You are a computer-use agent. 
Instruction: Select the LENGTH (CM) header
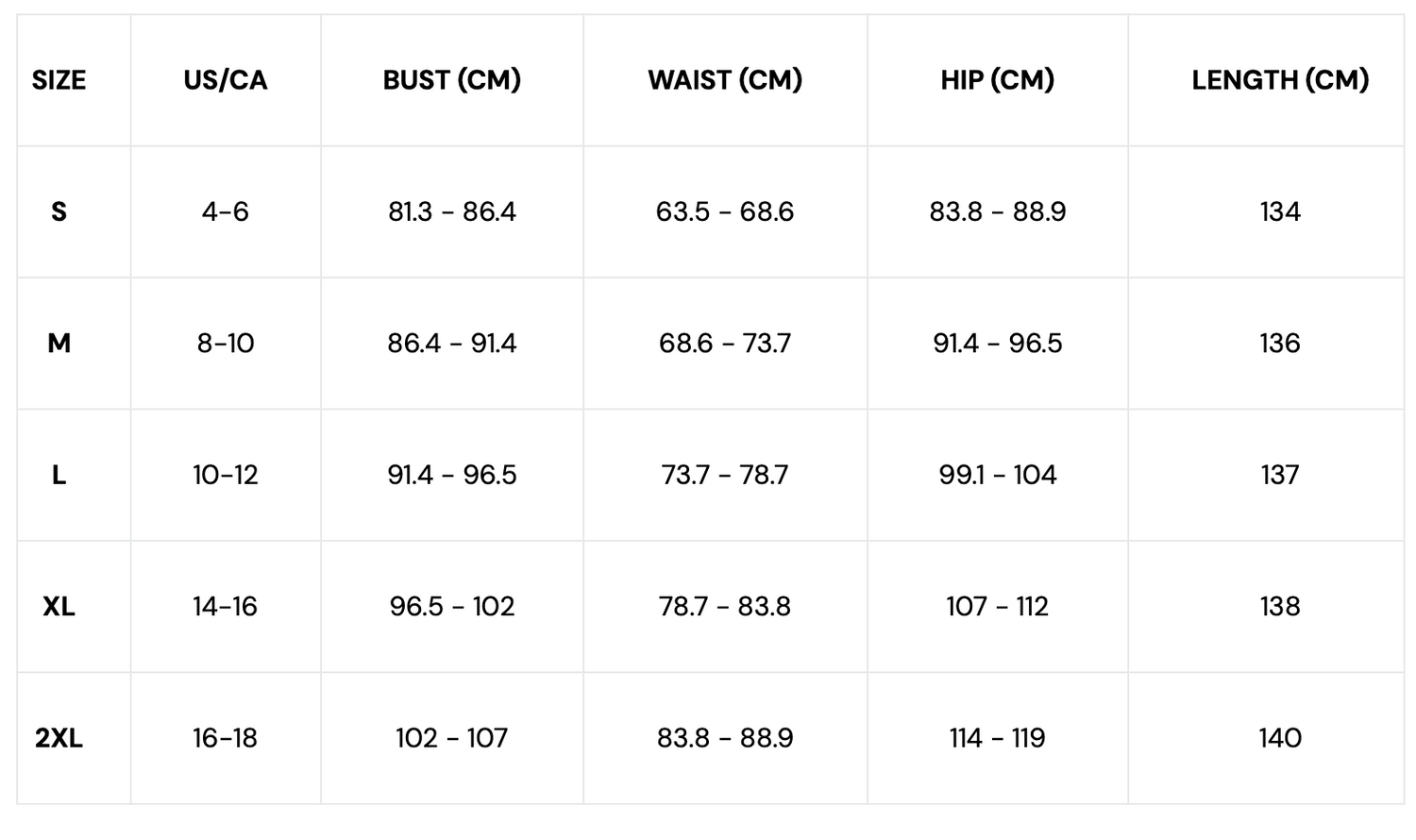1279,80
